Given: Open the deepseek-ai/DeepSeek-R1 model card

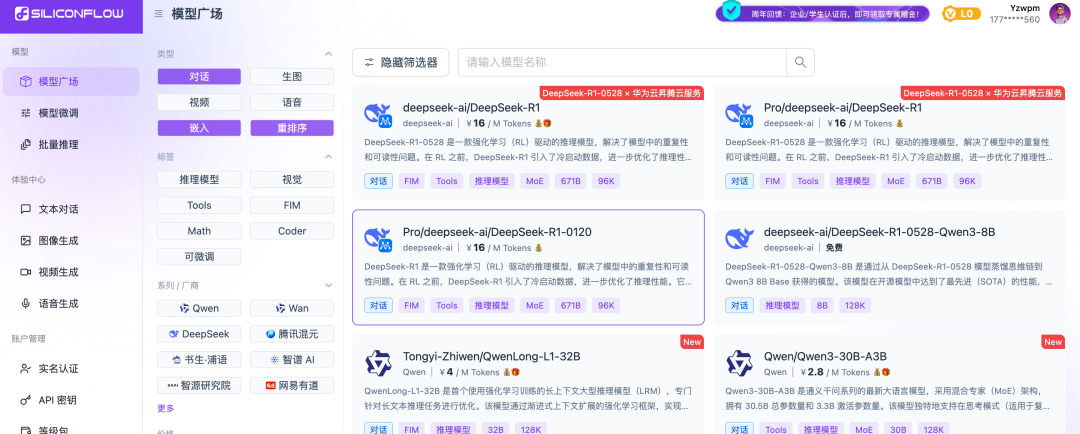Looking at the screenshot, I should [x=528, y=143].
